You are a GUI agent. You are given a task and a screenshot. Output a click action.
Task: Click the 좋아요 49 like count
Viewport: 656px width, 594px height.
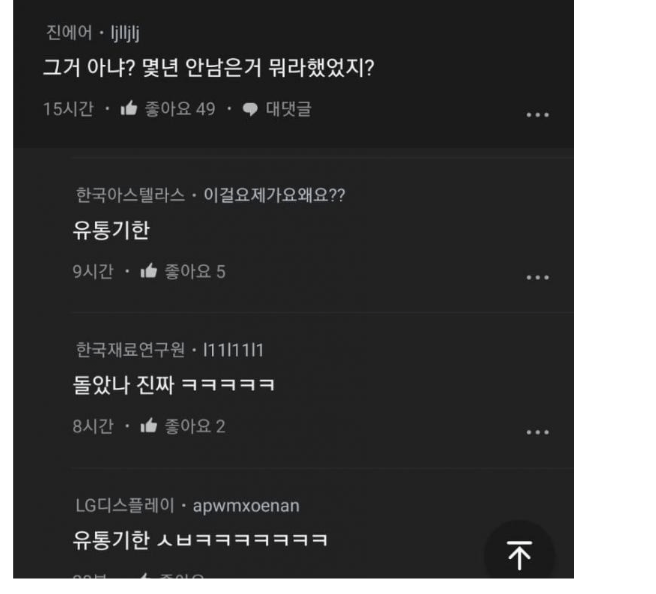click(x=180, y=109)
